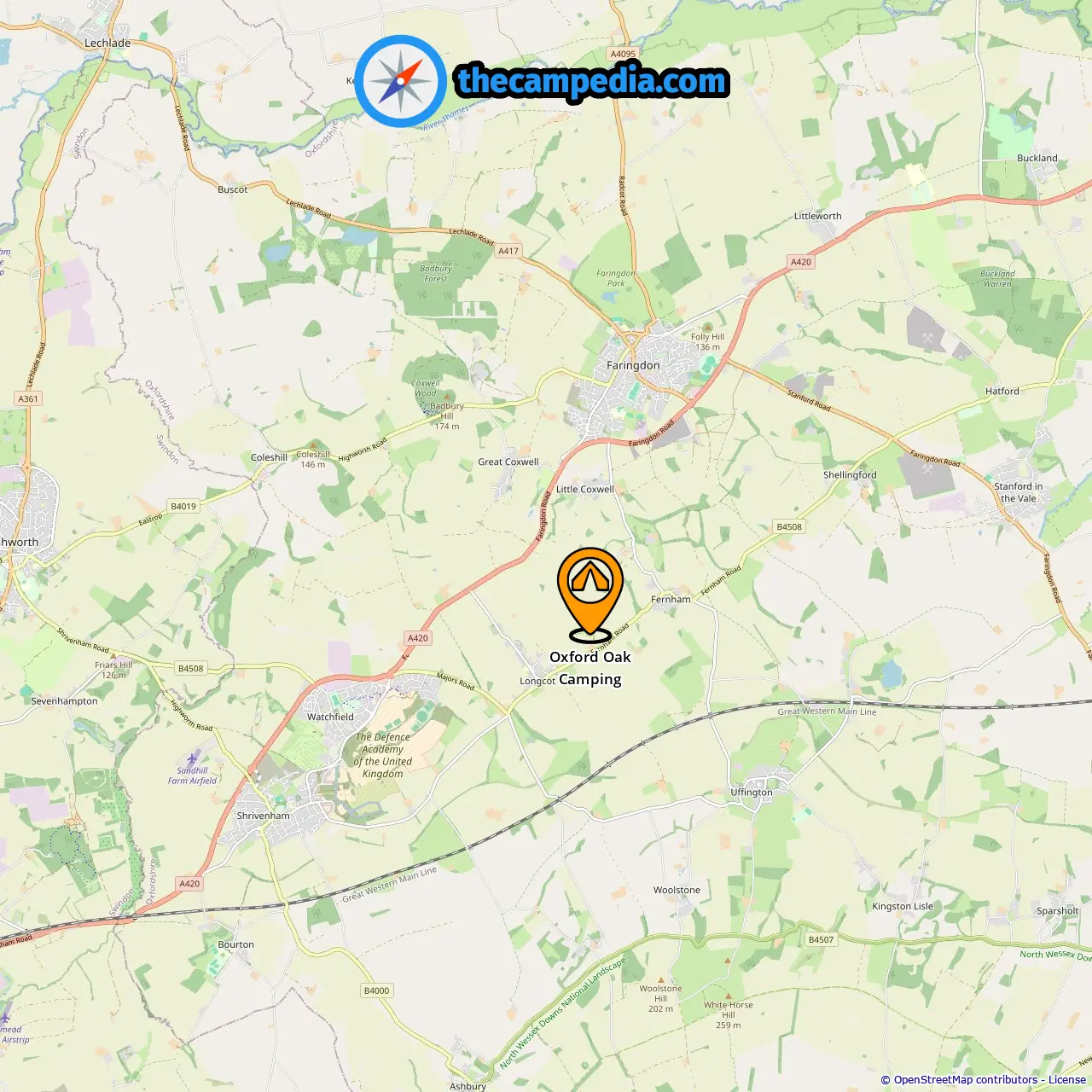Select the A417 road shield
Screen dimensions: 1092x1092
point(508,251)
